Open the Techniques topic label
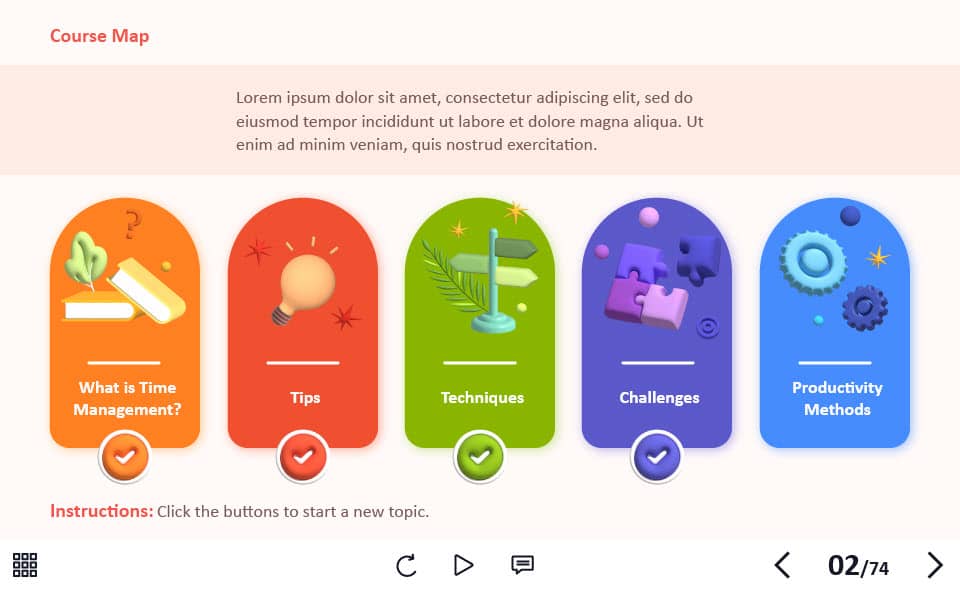The image size is (960, 590). (482, 398)
